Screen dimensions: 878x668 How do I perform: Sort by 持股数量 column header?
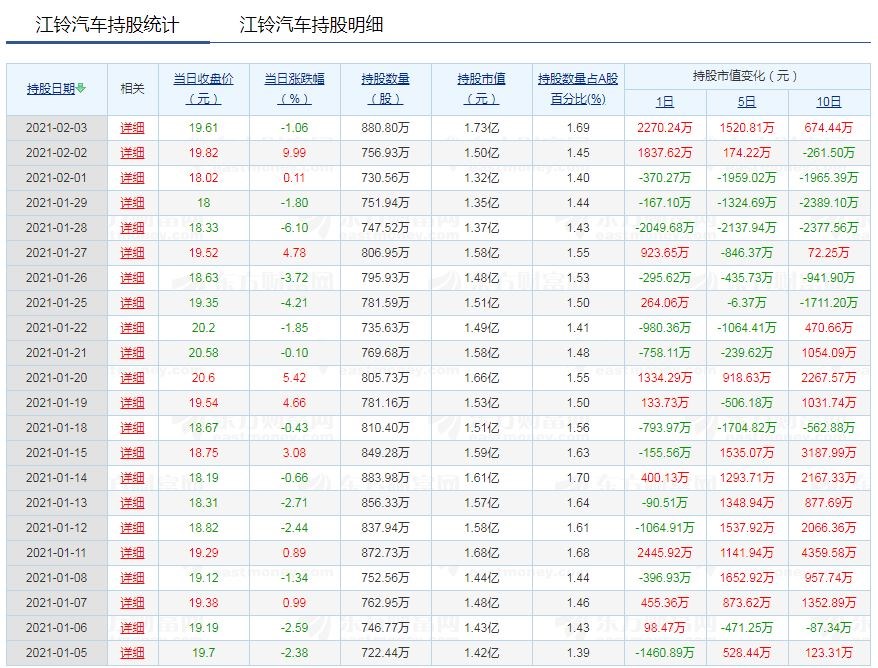tap(385, 88)
